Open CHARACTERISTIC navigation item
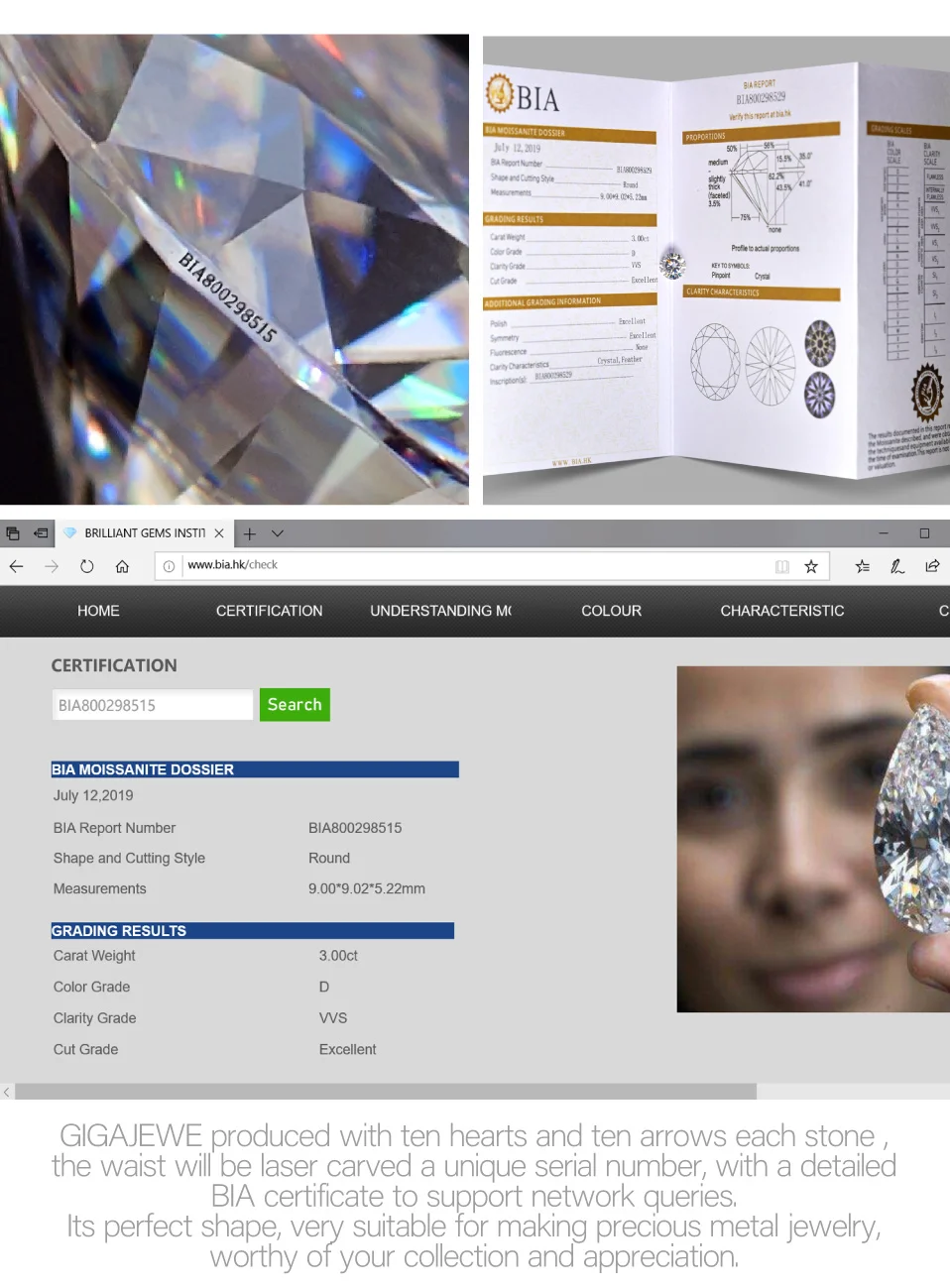The width and height of the screenshot is (950, 1288). point(782,611)
